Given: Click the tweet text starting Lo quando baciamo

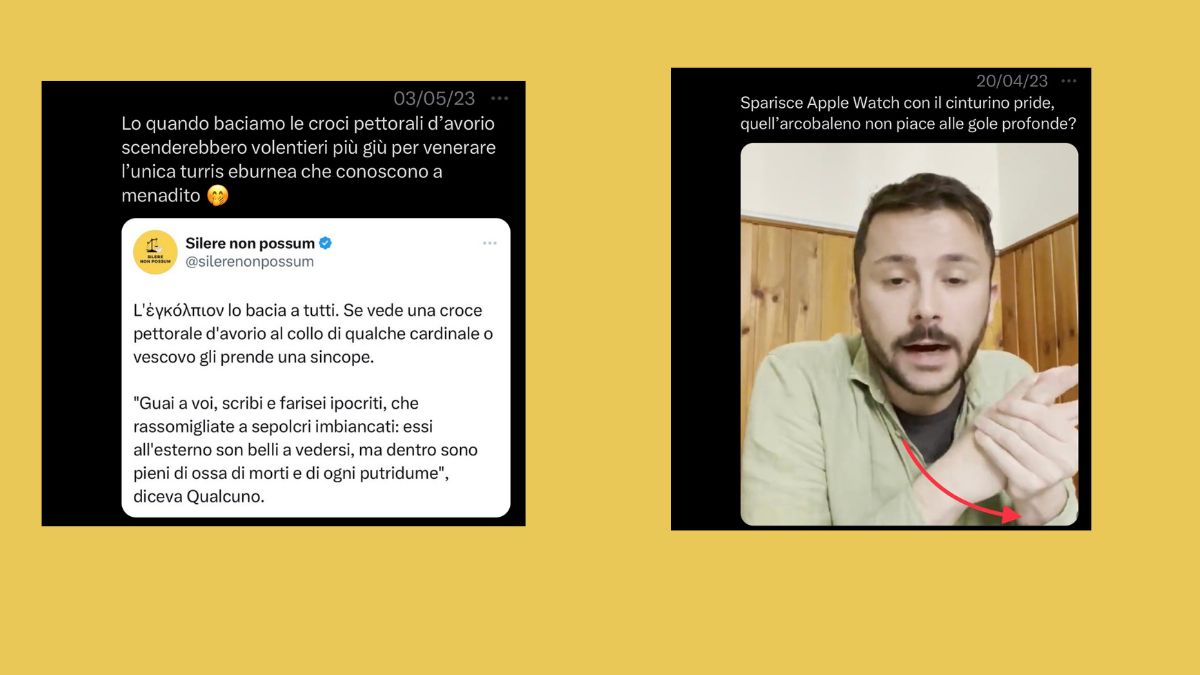Looking at the screenshot, I should pos(308,160).
